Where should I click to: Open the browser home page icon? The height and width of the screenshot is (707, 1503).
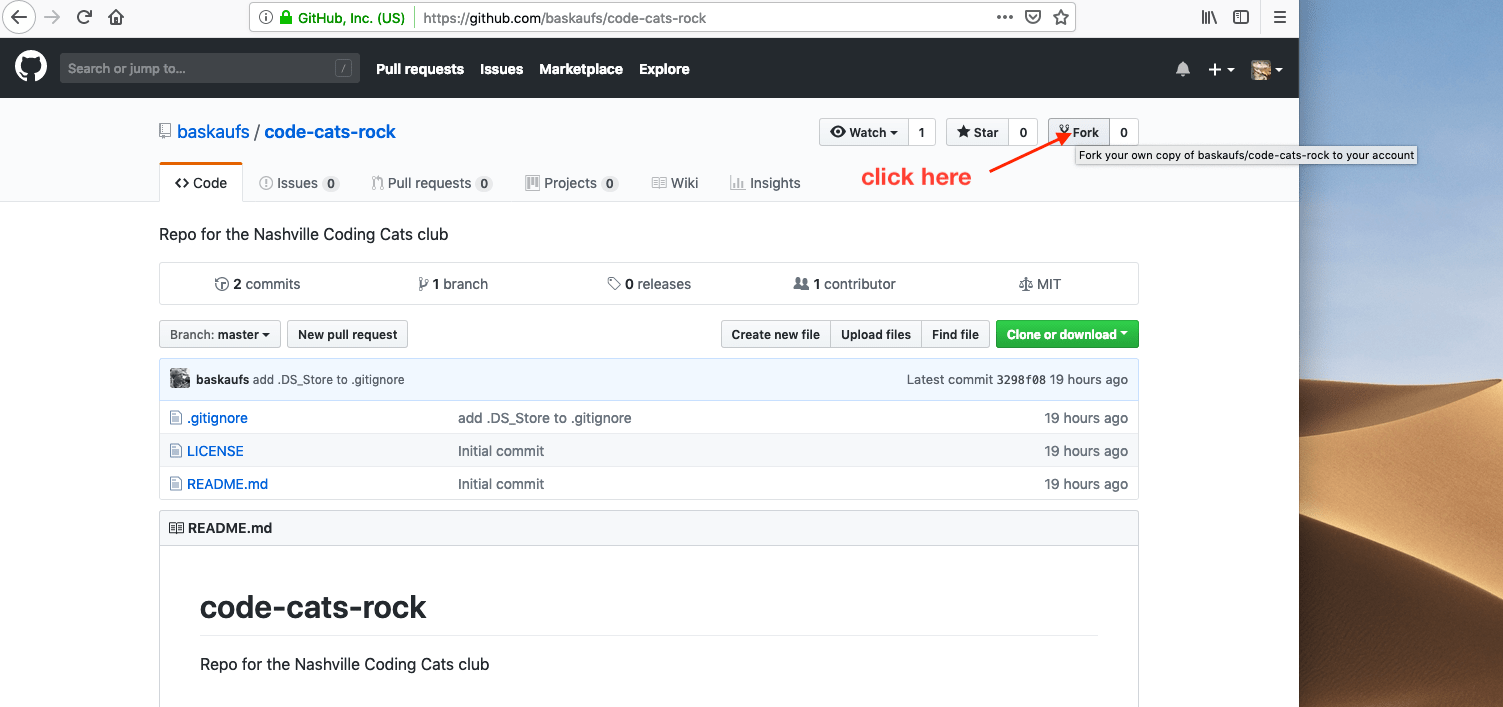(x=116, y=17)
